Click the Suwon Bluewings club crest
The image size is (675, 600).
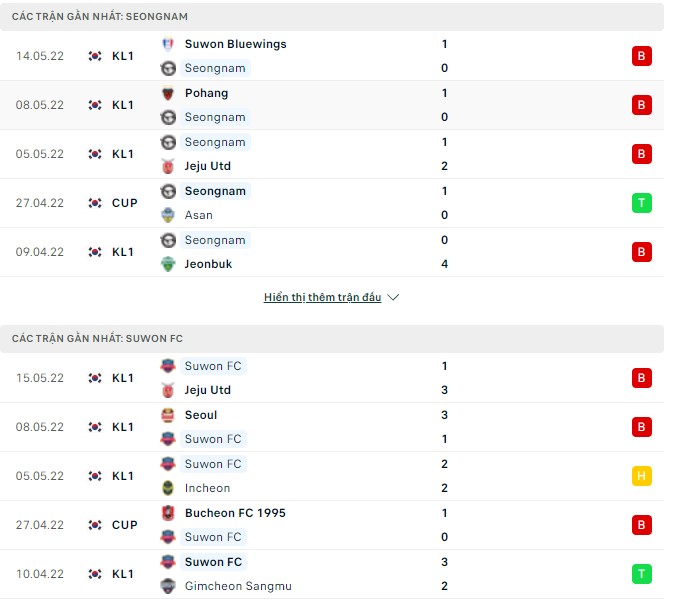(168, 44)
